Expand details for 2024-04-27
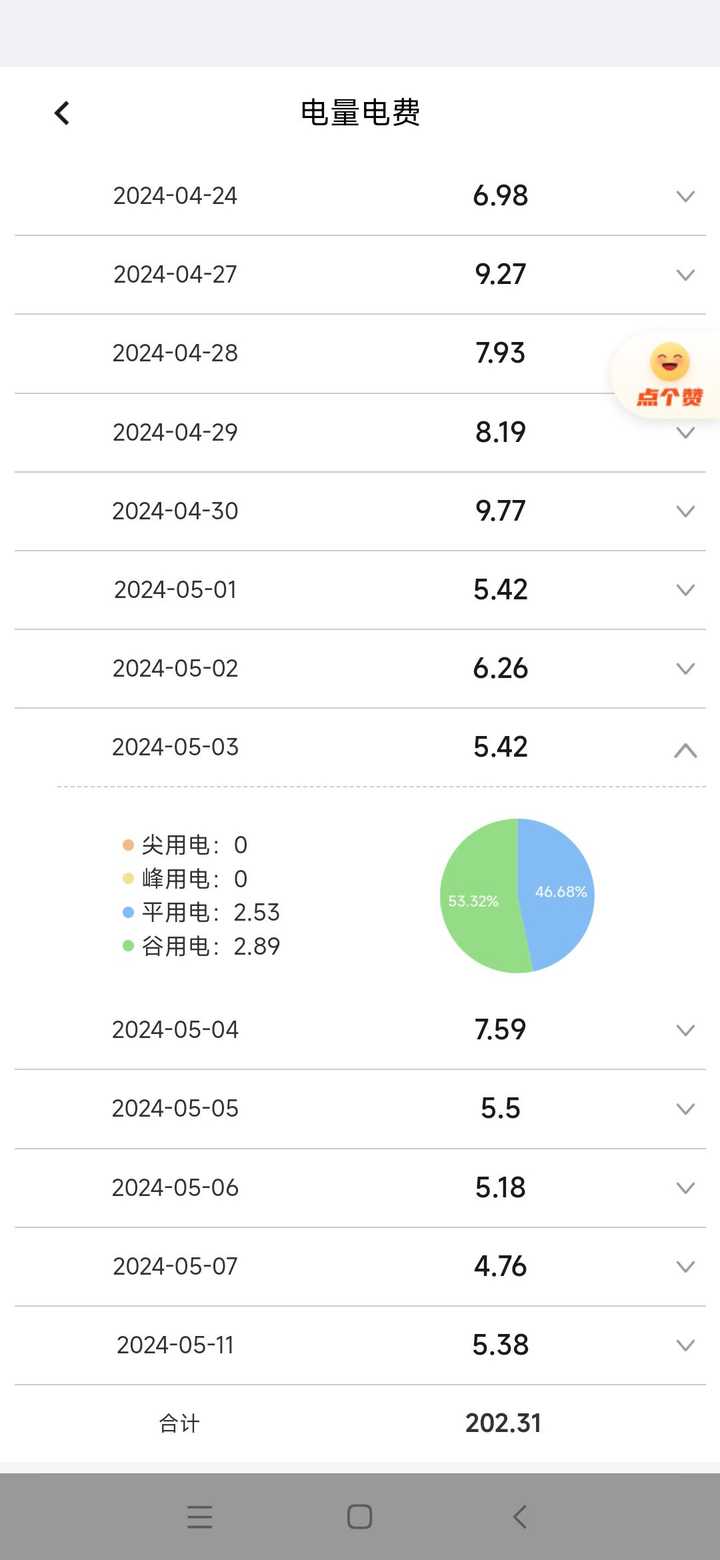Viewport: 720px width, 1560px height. click(685, 275)
